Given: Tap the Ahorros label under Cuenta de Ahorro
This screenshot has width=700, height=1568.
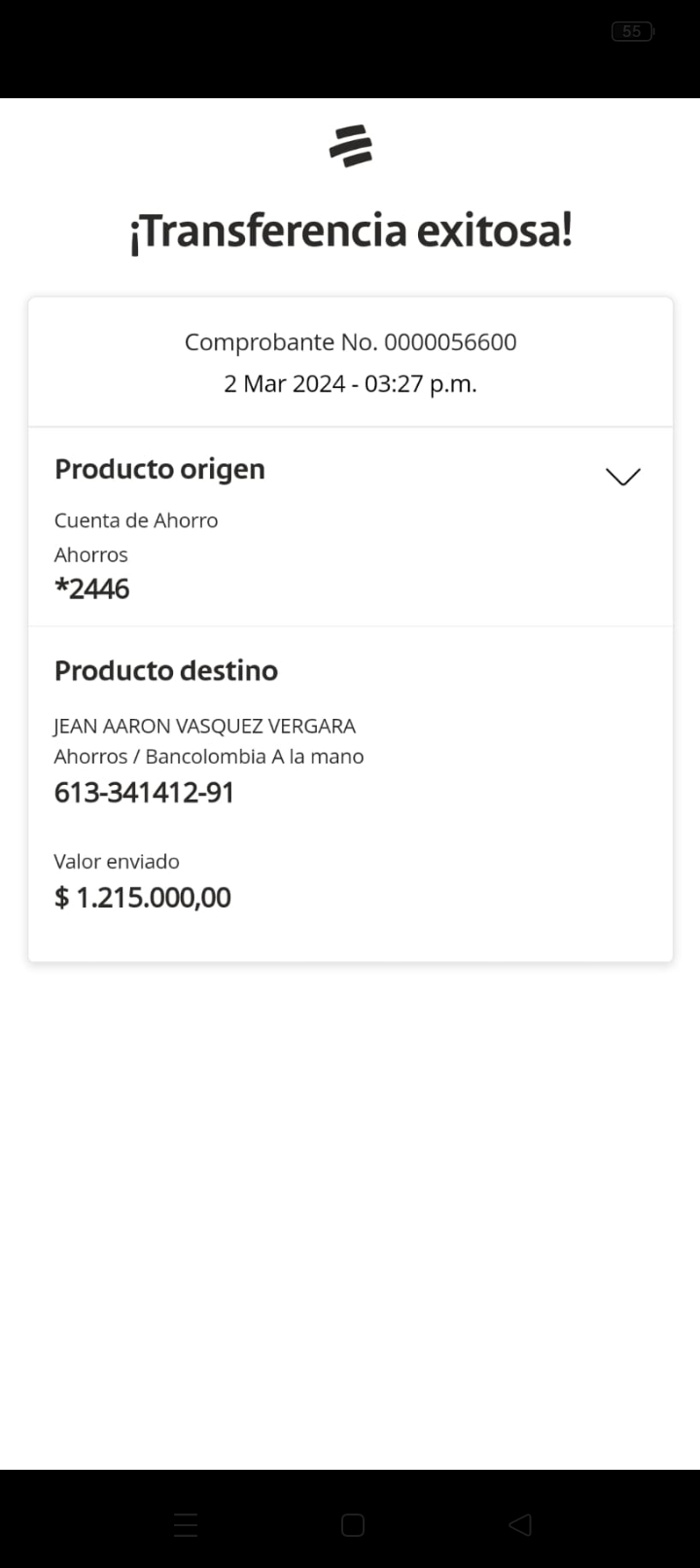Looking at the screenshot, I should tap(91, 554).
